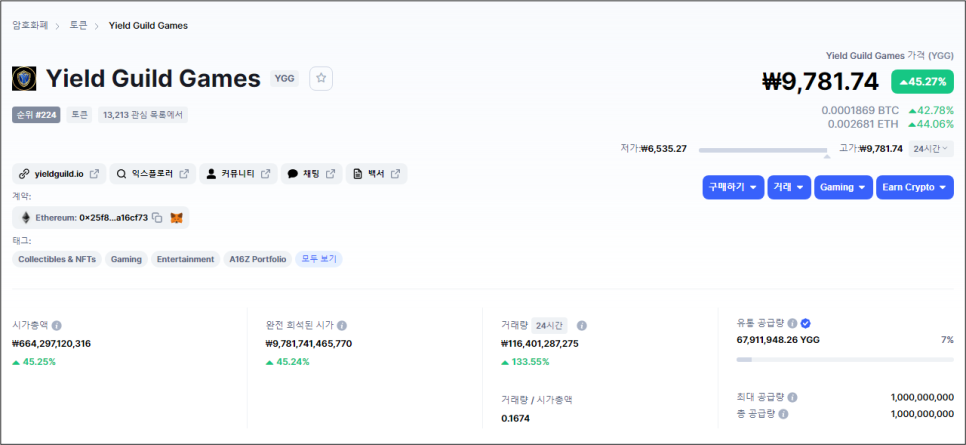Copy the Ethereum contract address
Viewport: 966px width, 445px height.
click(157, 218)
